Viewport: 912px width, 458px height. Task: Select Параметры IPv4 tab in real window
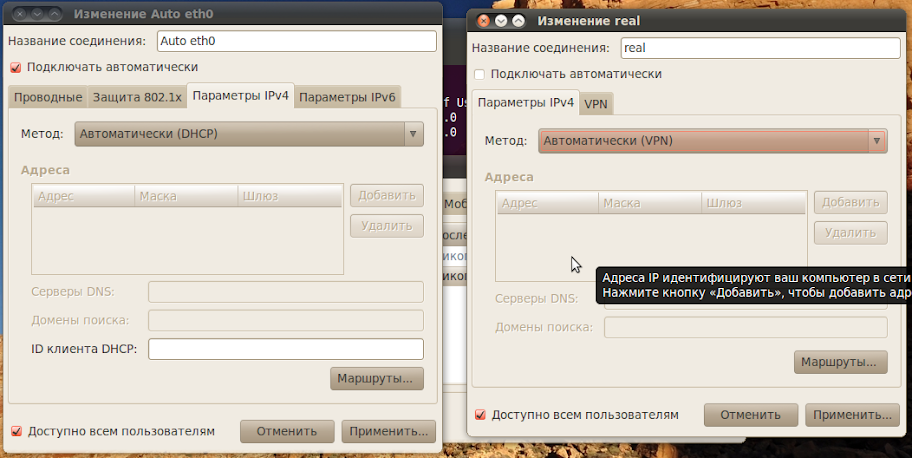click(525, 102)
